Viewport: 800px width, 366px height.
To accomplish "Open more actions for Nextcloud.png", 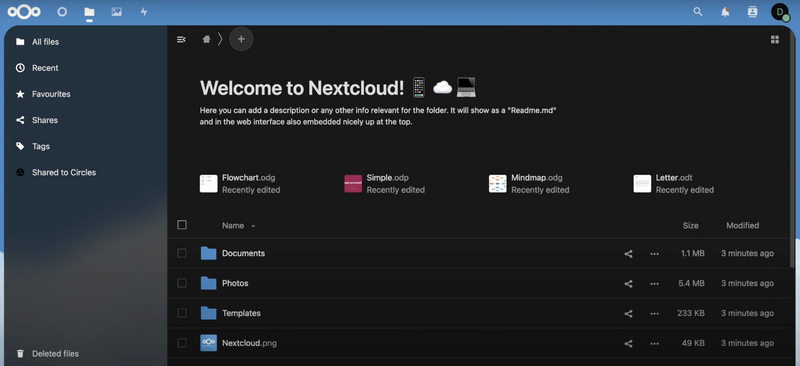I will click(655, 344).
